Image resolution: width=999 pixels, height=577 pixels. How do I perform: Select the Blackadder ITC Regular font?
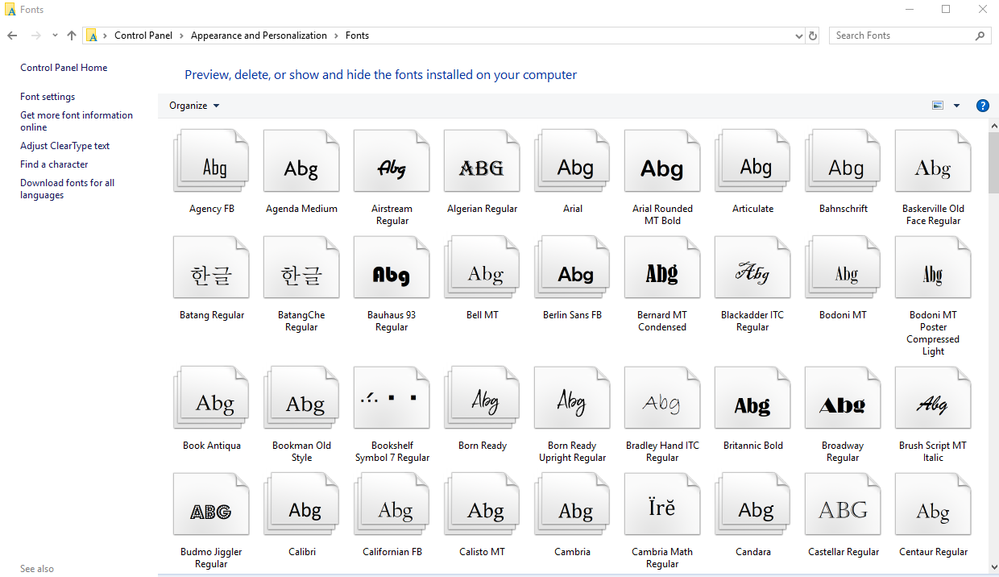[752, 268]
